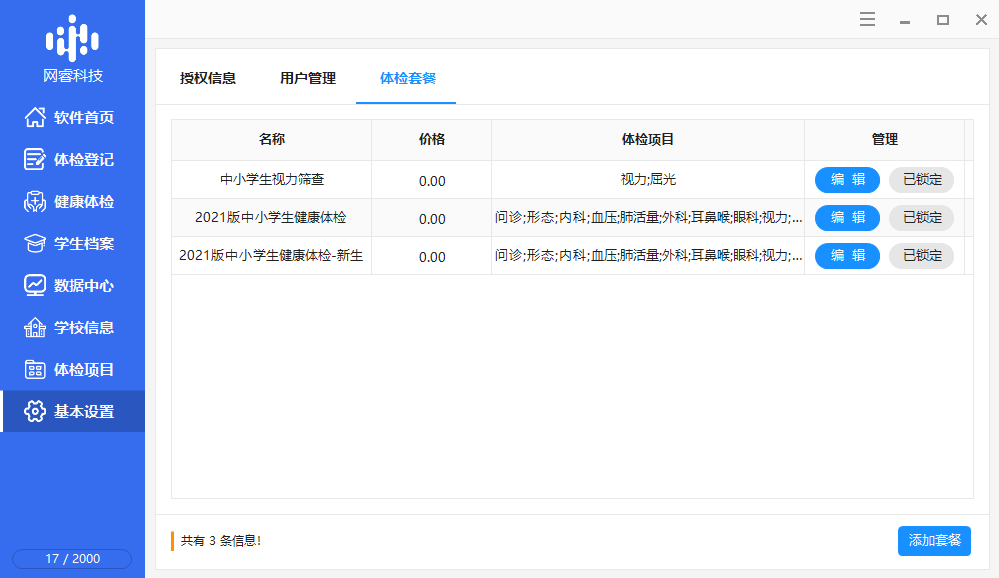Click the 体检项目 grid icon
The width and height of the screenshot is (999, 578).
[35, 370]
